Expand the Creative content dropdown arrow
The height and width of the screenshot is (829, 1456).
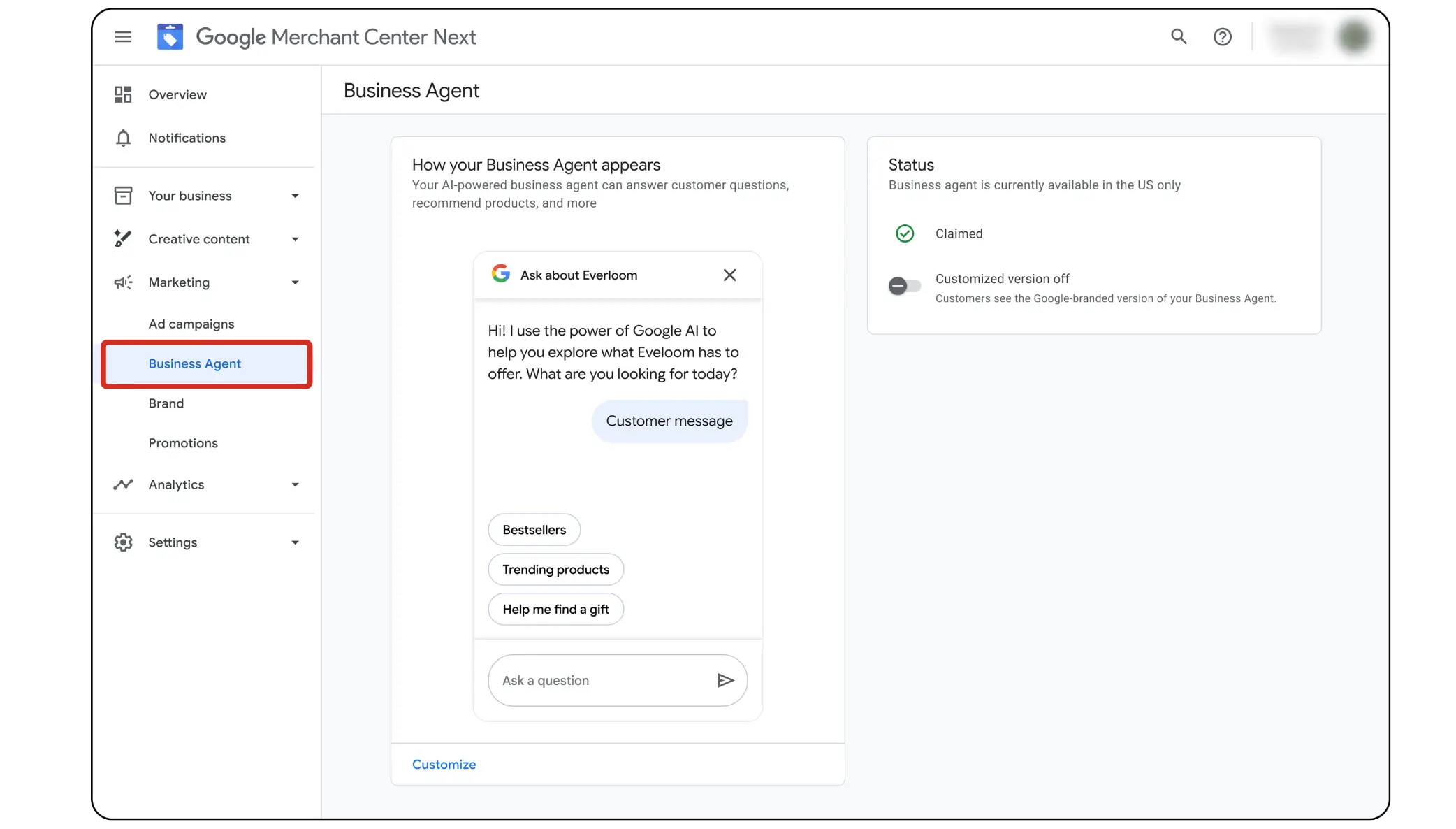295,239
